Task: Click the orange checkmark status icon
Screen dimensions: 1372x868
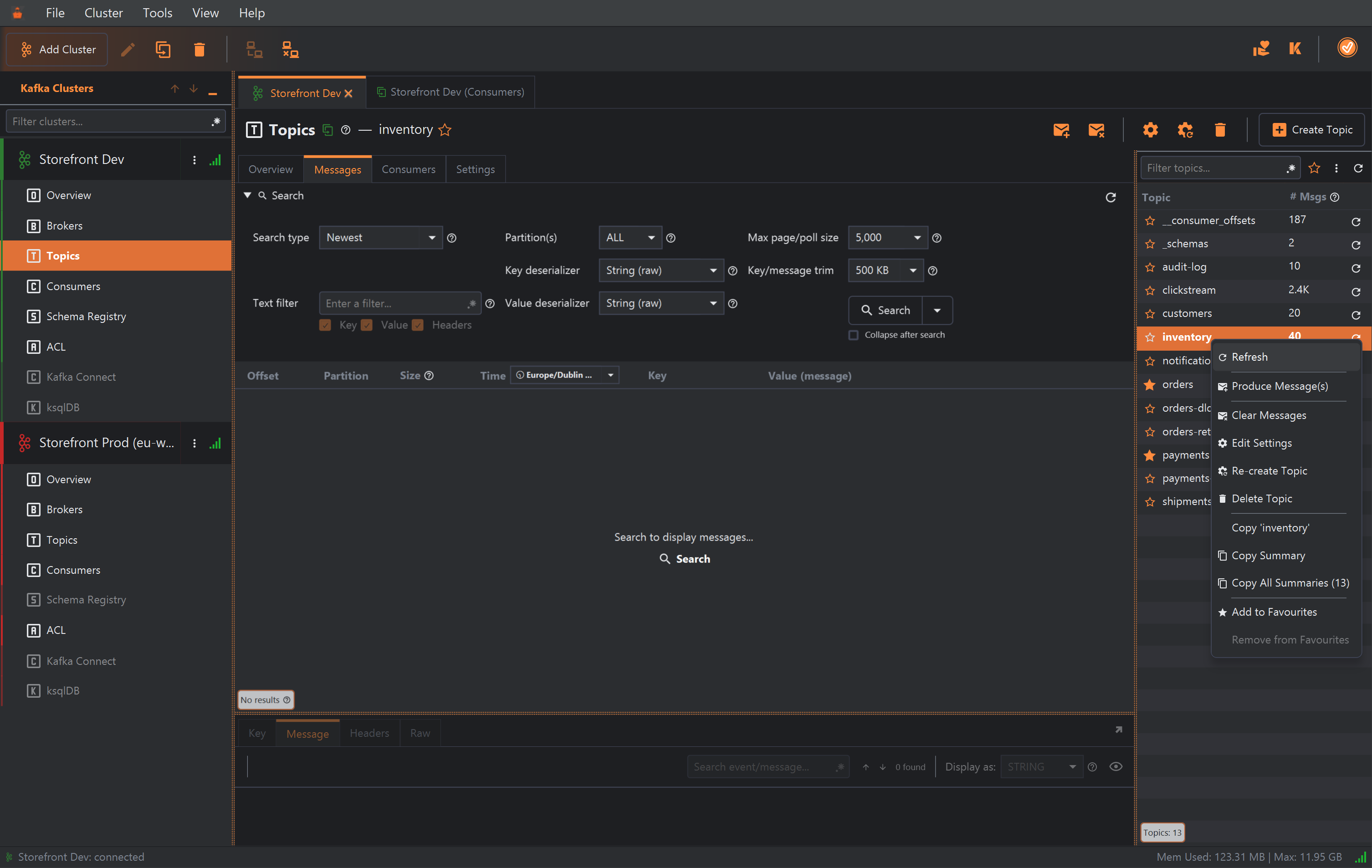Action: 1347,48
